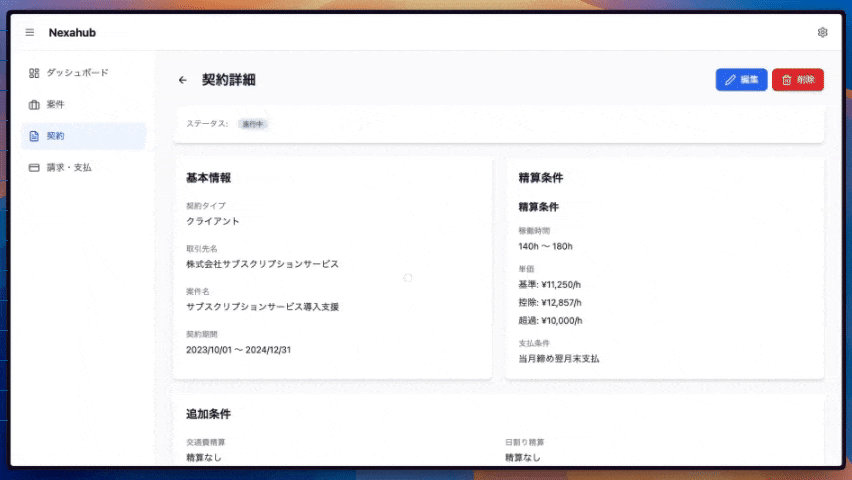Screen dimensions: 852x480
Task: Open the hamburger menu beside Nexahub
Action: [x=30, y=33]
